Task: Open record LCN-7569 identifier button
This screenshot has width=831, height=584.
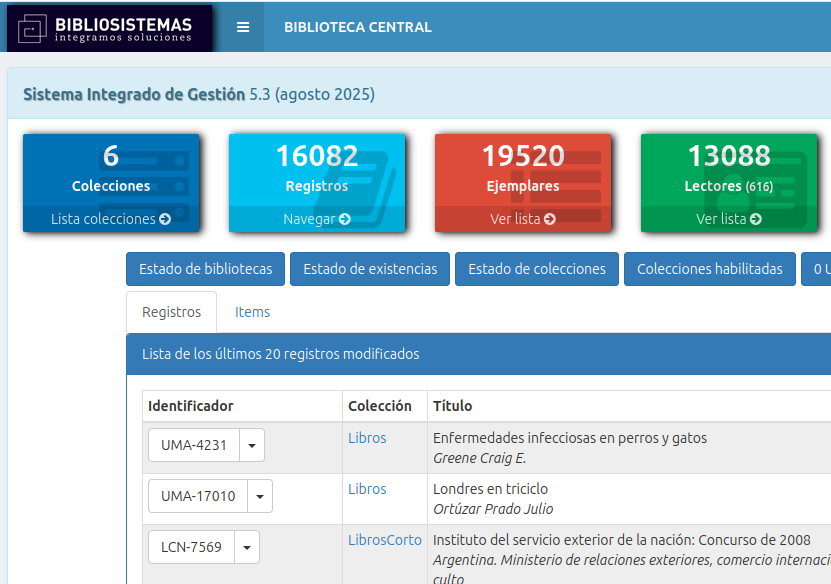Action: tap(191, 547)
